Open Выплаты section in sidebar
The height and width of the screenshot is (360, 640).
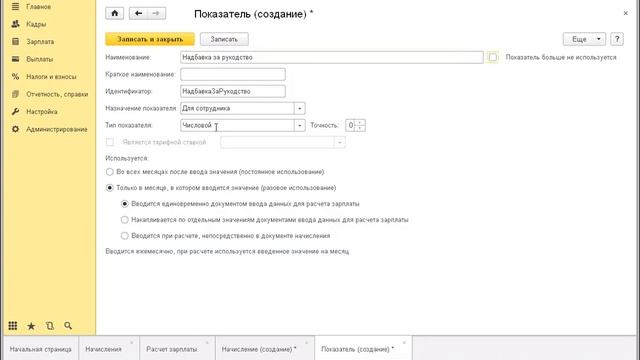click(40, 59)
